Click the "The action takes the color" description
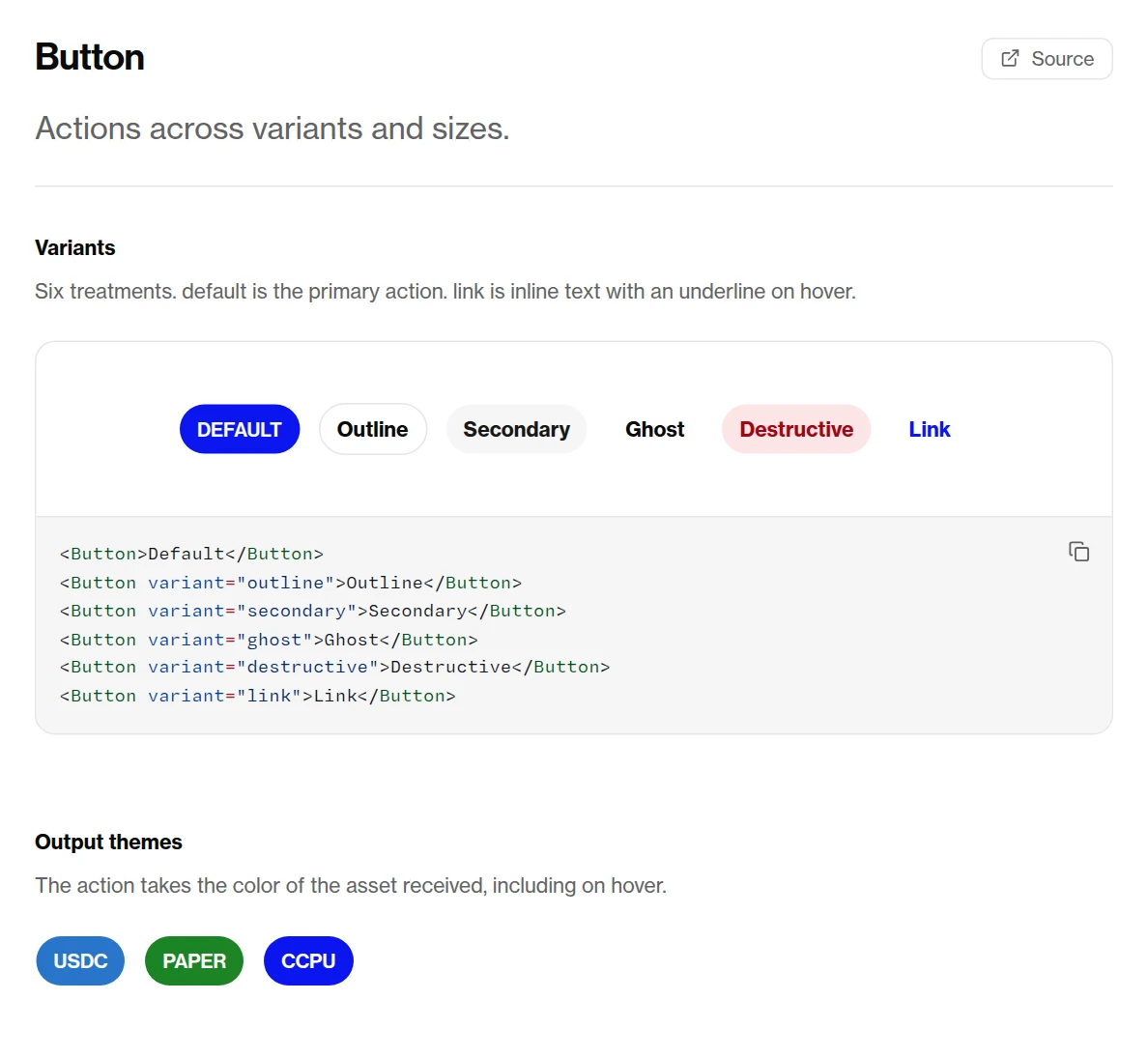Screen dimensions: 1148x1057 pyautogui.click(x=351, y=886)
